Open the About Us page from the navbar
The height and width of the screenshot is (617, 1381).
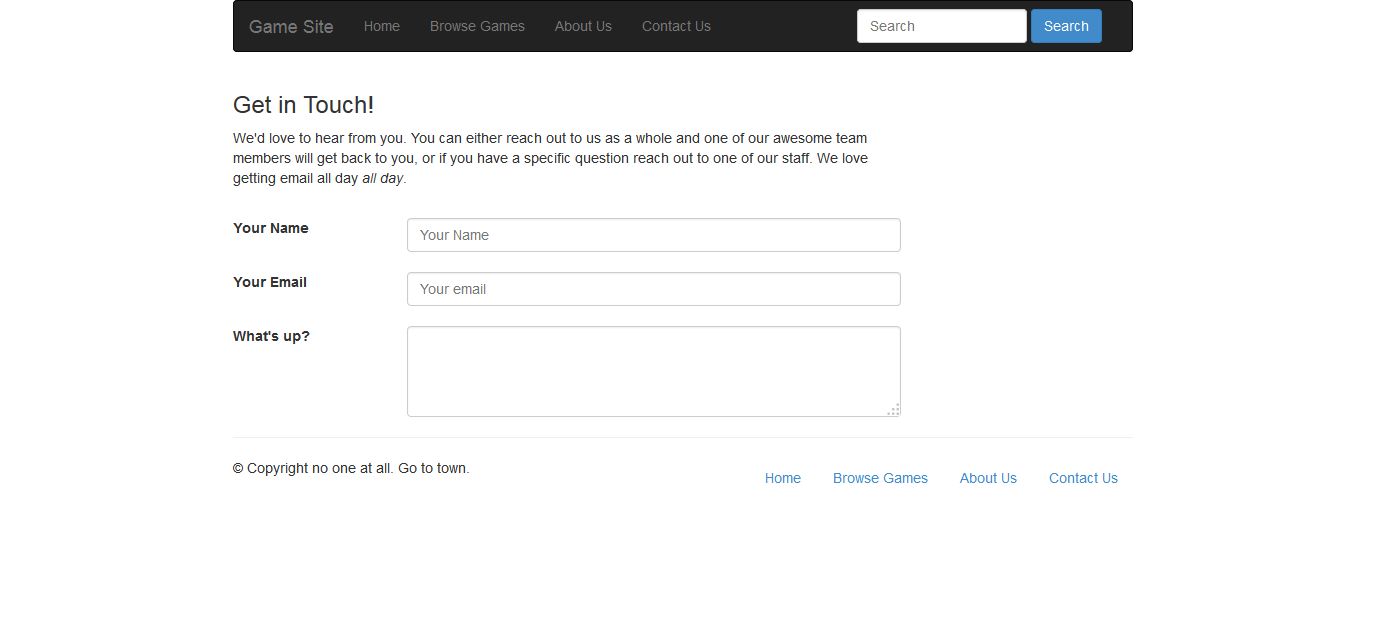click(583, 26)
